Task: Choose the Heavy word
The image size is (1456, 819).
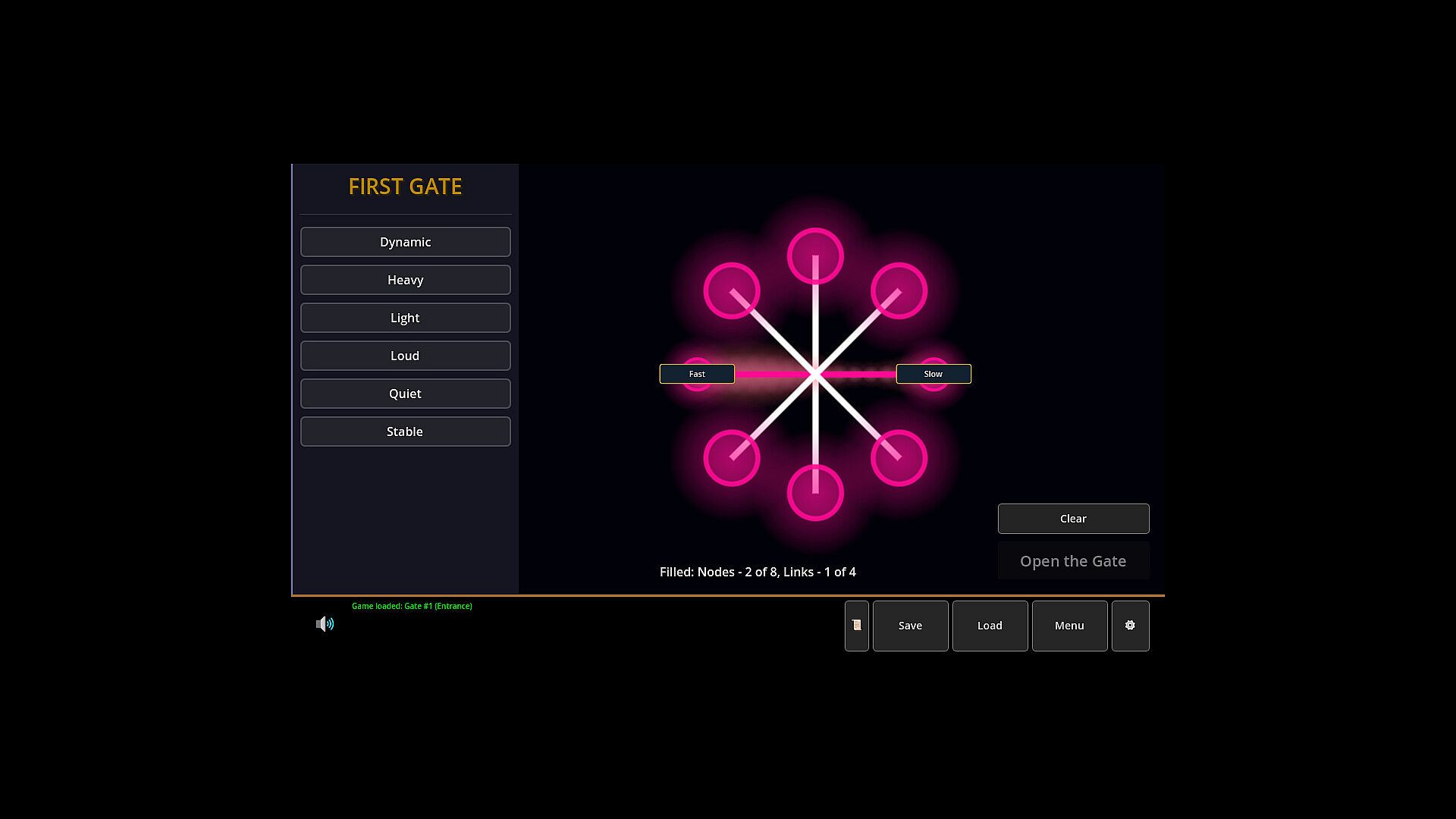Action: (405, 280)
